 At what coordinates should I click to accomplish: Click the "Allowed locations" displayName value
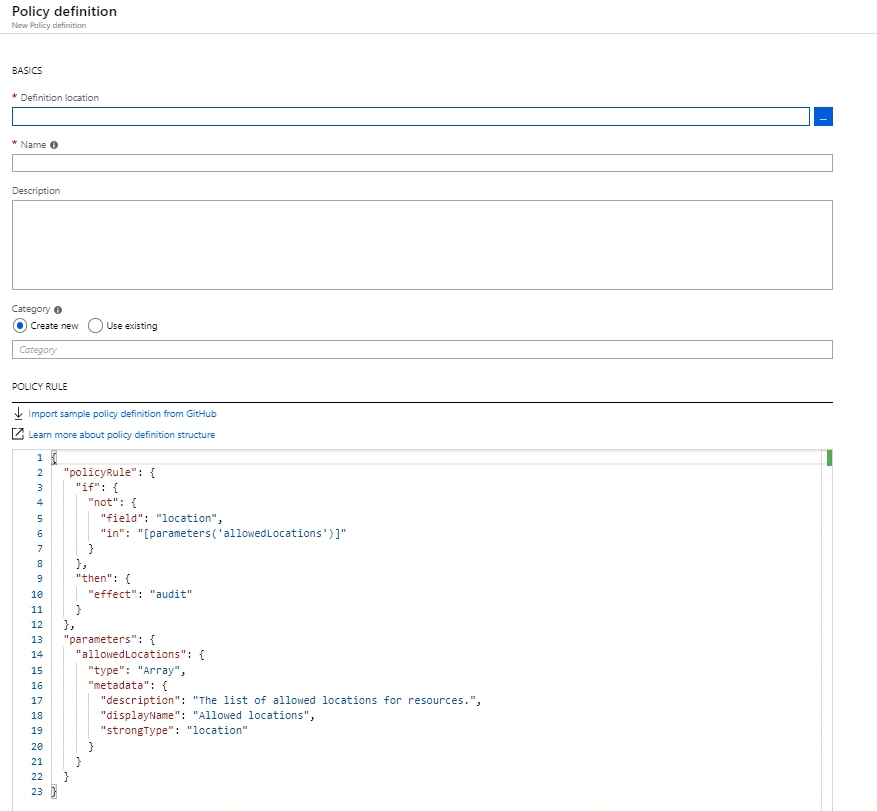click(251, 716)
